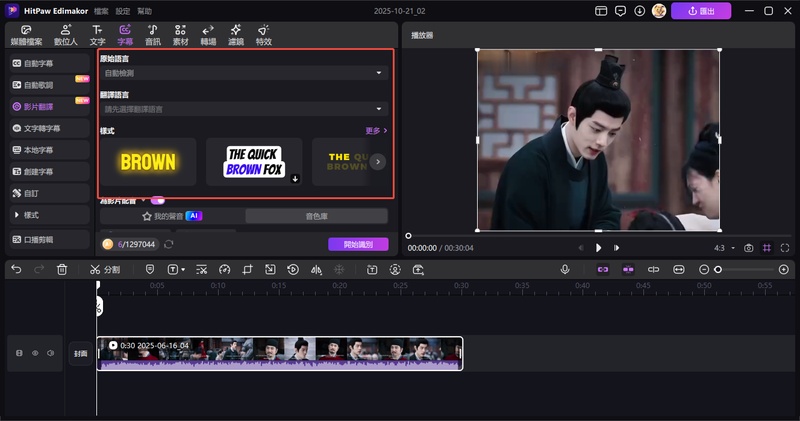
Task: Toggle the 為影片配音 dubbing switch
Action: pos(157,200)
